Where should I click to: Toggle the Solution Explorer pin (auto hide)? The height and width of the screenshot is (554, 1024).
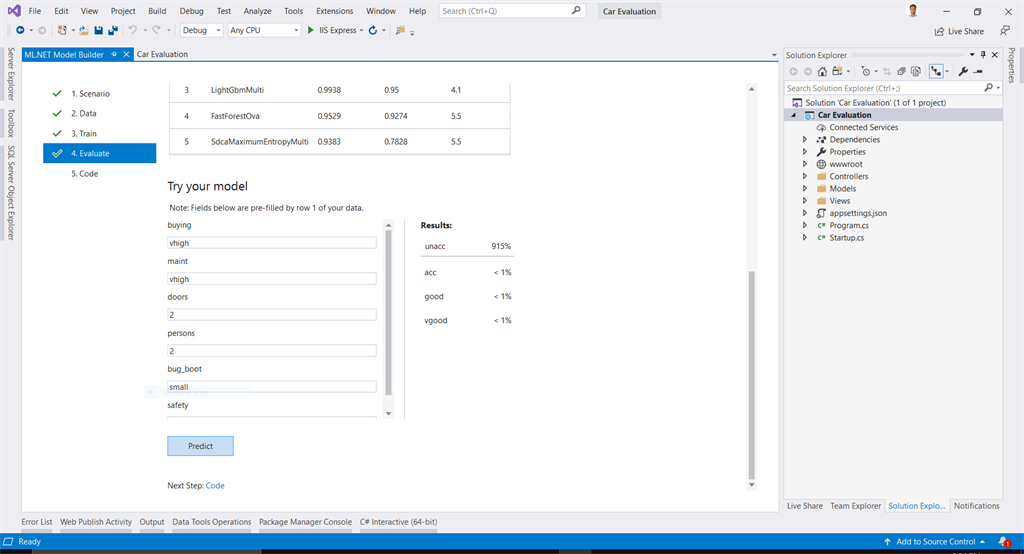pyautogui.click(x=984, y=55)
